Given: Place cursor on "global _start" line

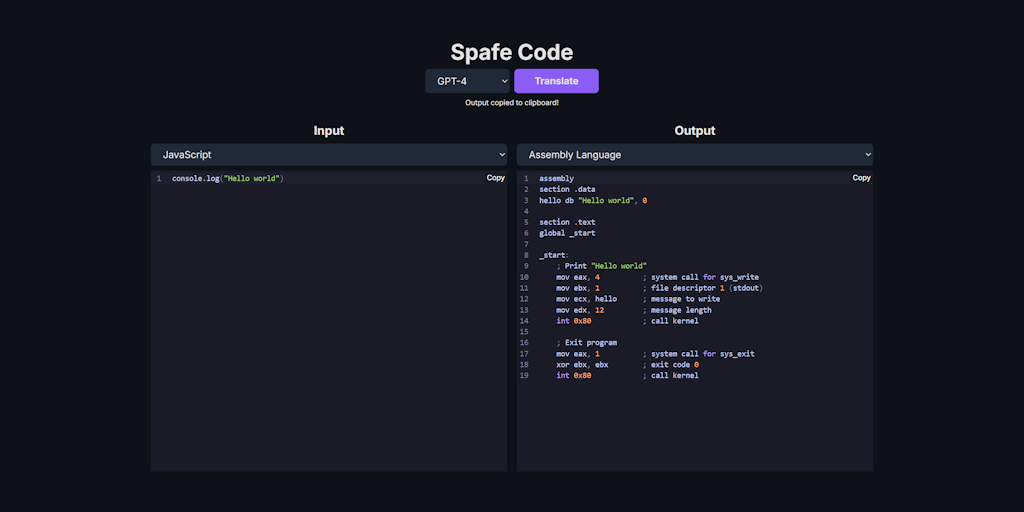Looking at the screenshot, I should (x=567, y=233).
